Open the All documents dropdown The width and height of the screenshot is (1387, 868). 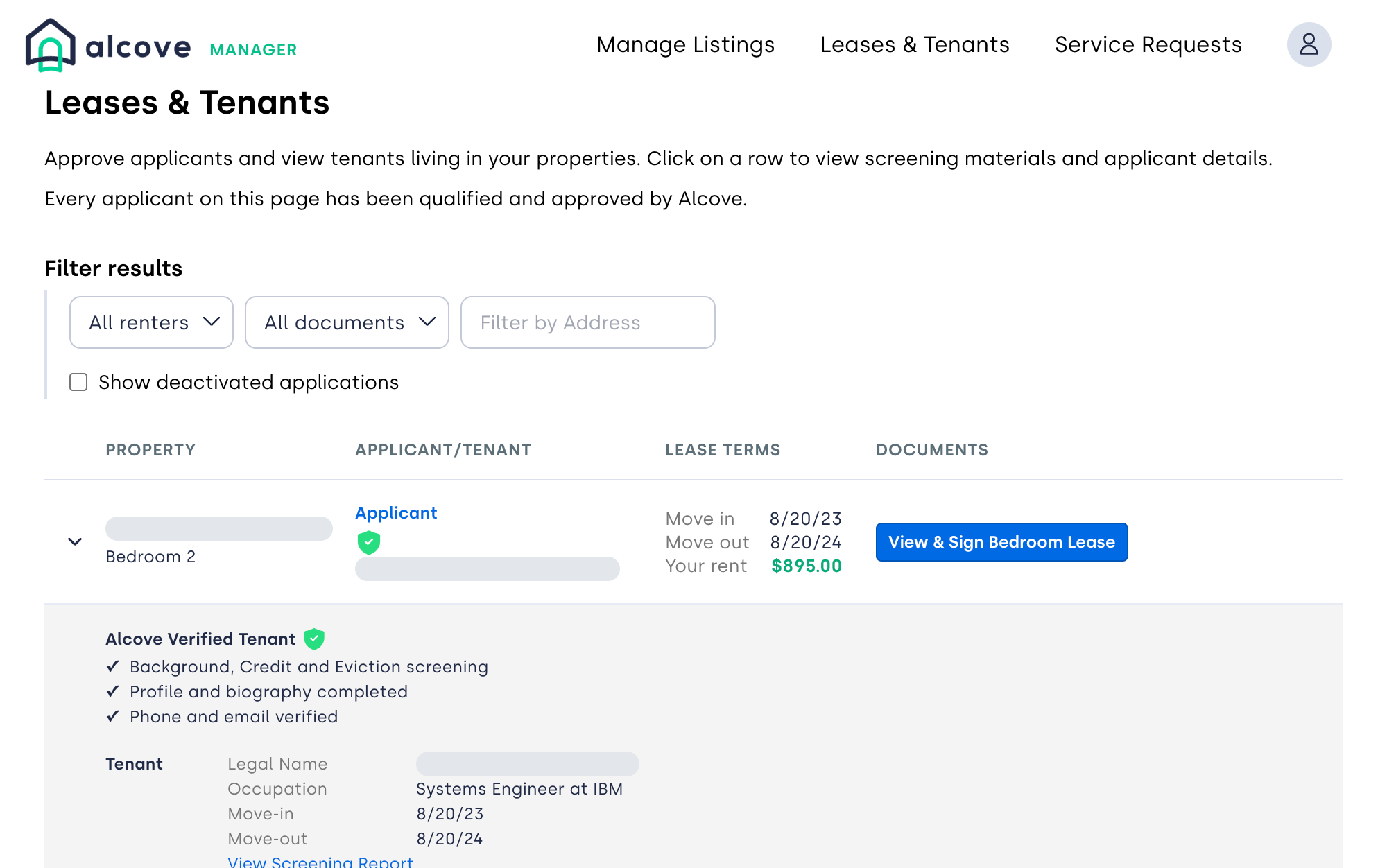[347, 322]
